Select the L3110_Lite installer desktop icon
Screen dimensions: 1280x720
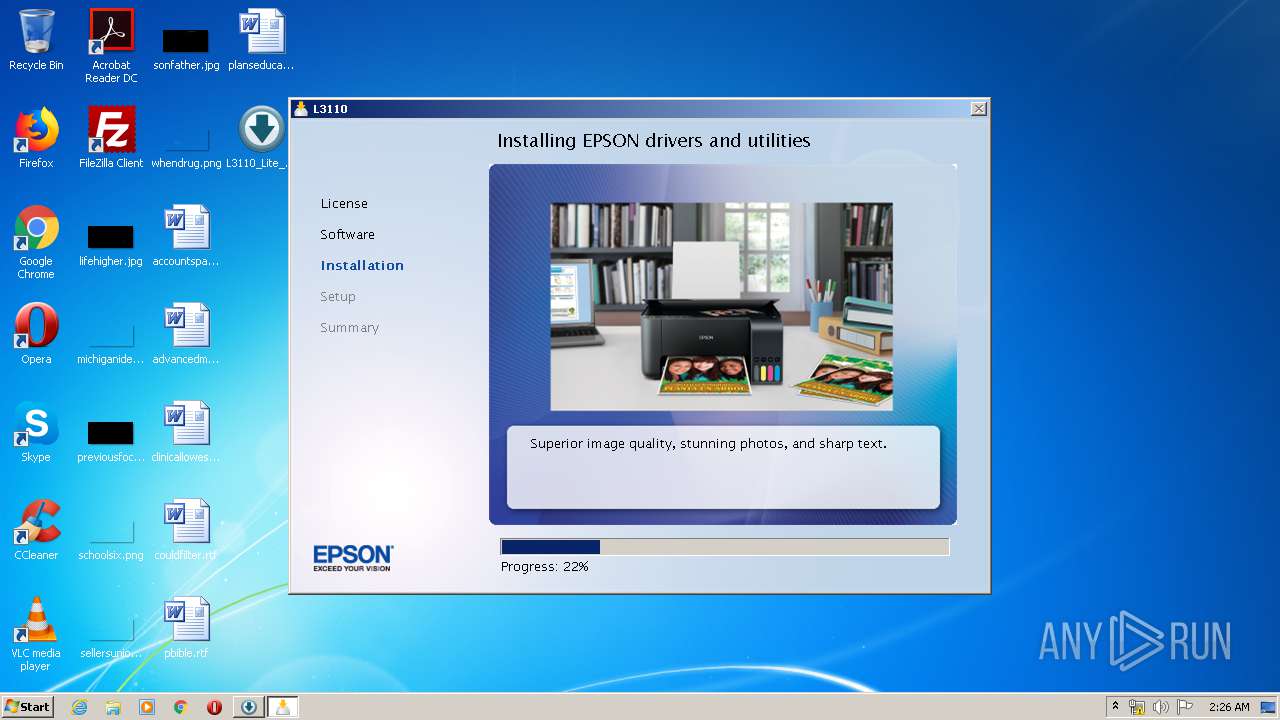(261, 138)
